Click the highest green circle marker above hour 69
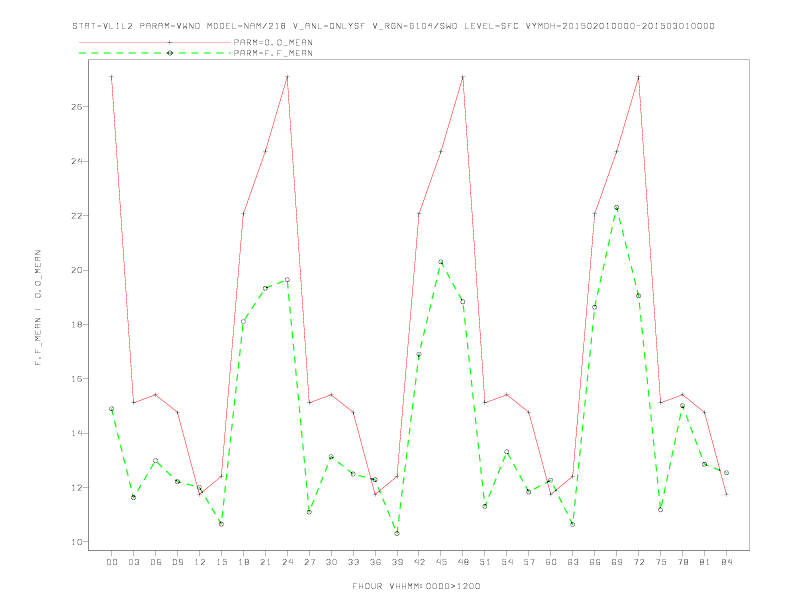The width and height of the screenshot is (792, 612). pyautogui.click(x=617, y=208)
